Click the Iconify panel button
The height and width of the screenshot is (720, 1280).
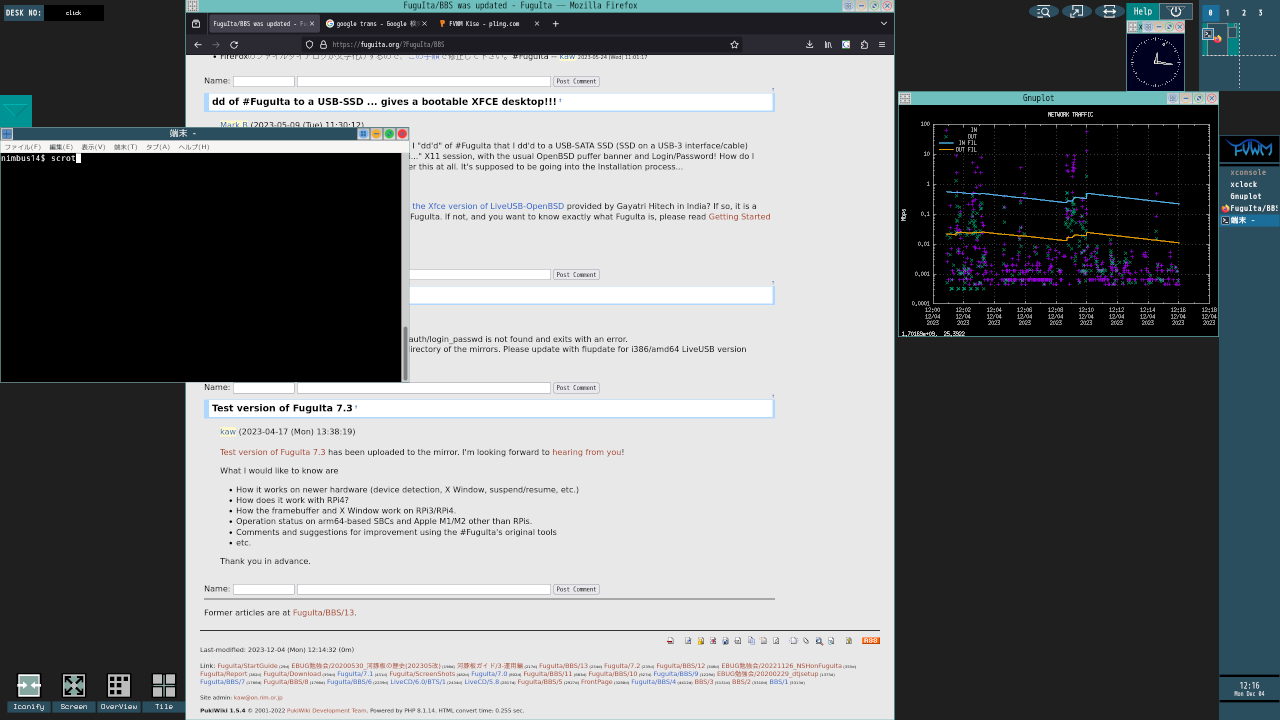29,691
